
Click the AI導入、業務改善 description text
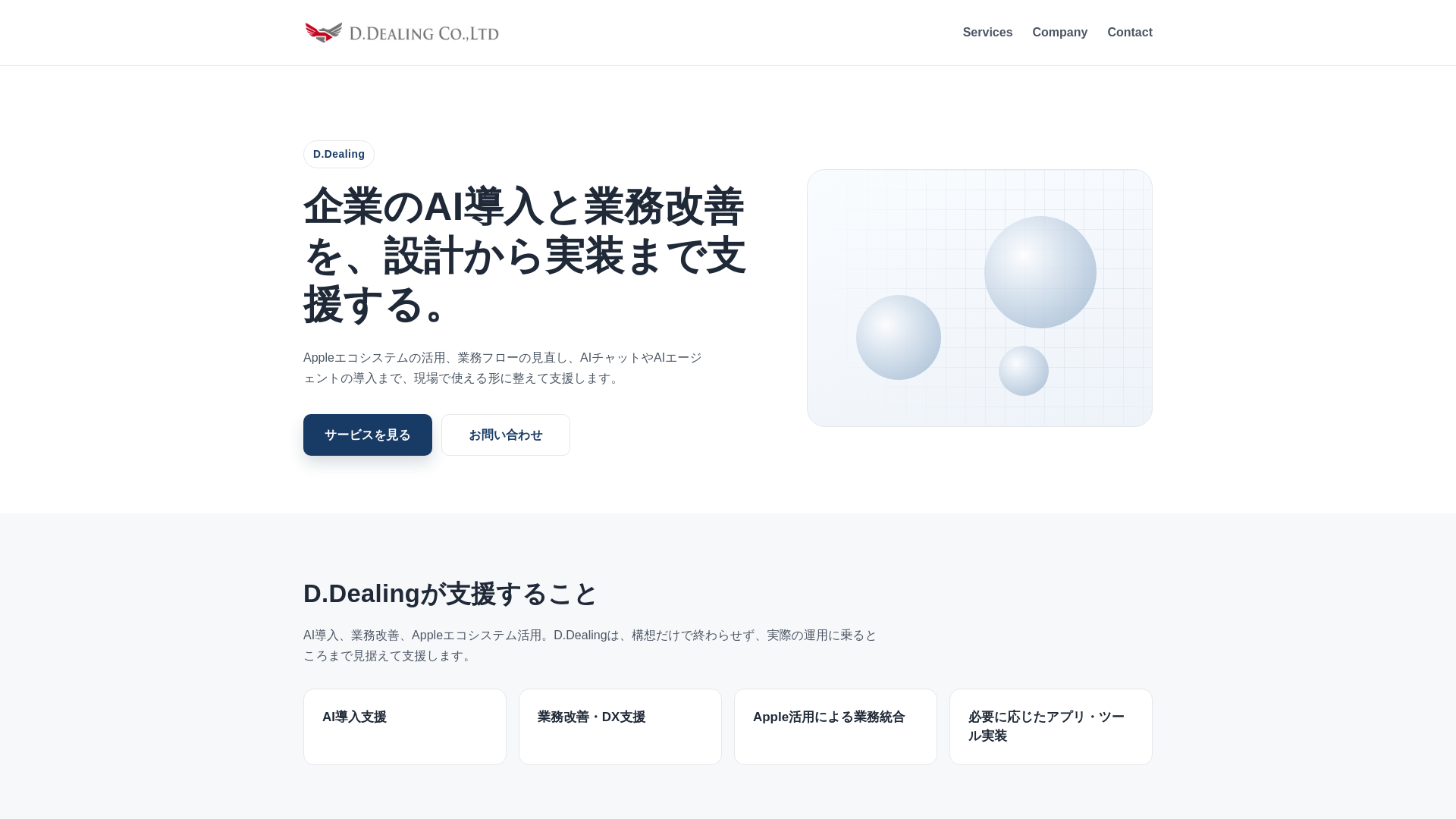(591, 645)
